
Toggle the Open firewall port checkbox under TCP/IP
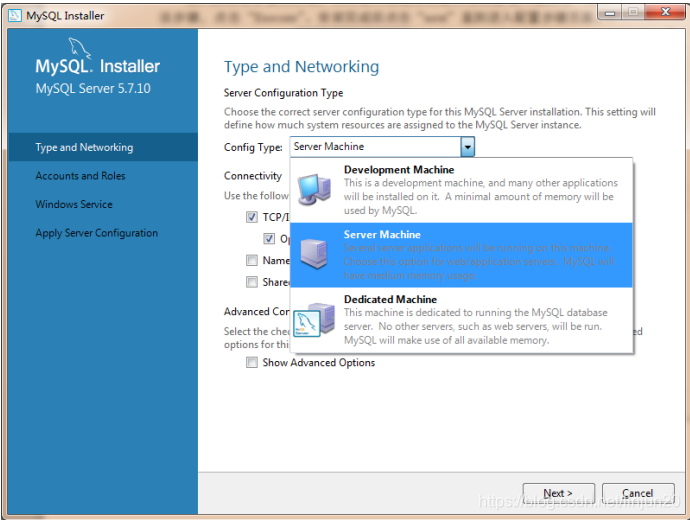point(269,238)
